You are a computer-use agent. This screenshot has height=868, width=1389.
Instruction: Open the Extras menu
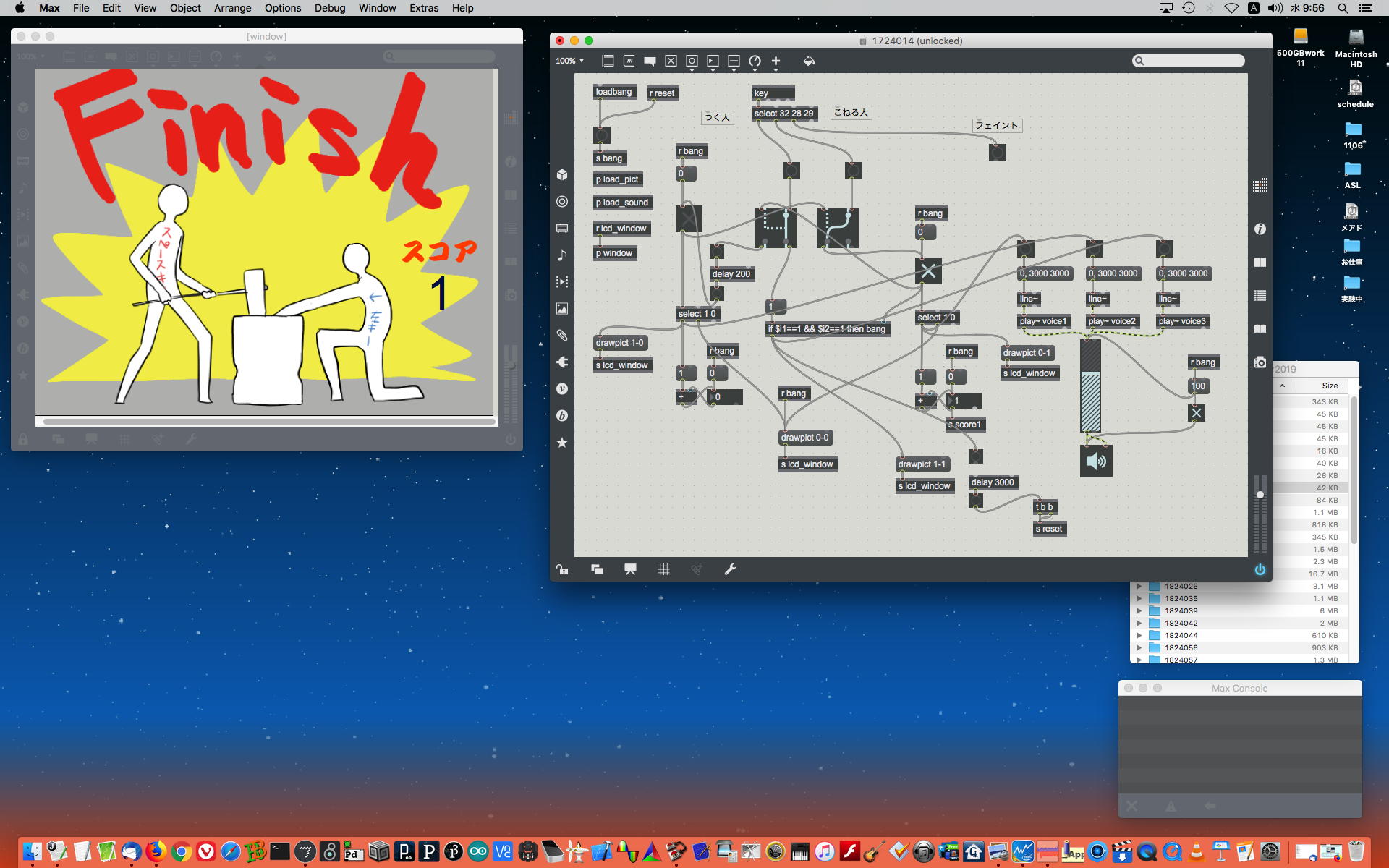[x=423, y=8]
